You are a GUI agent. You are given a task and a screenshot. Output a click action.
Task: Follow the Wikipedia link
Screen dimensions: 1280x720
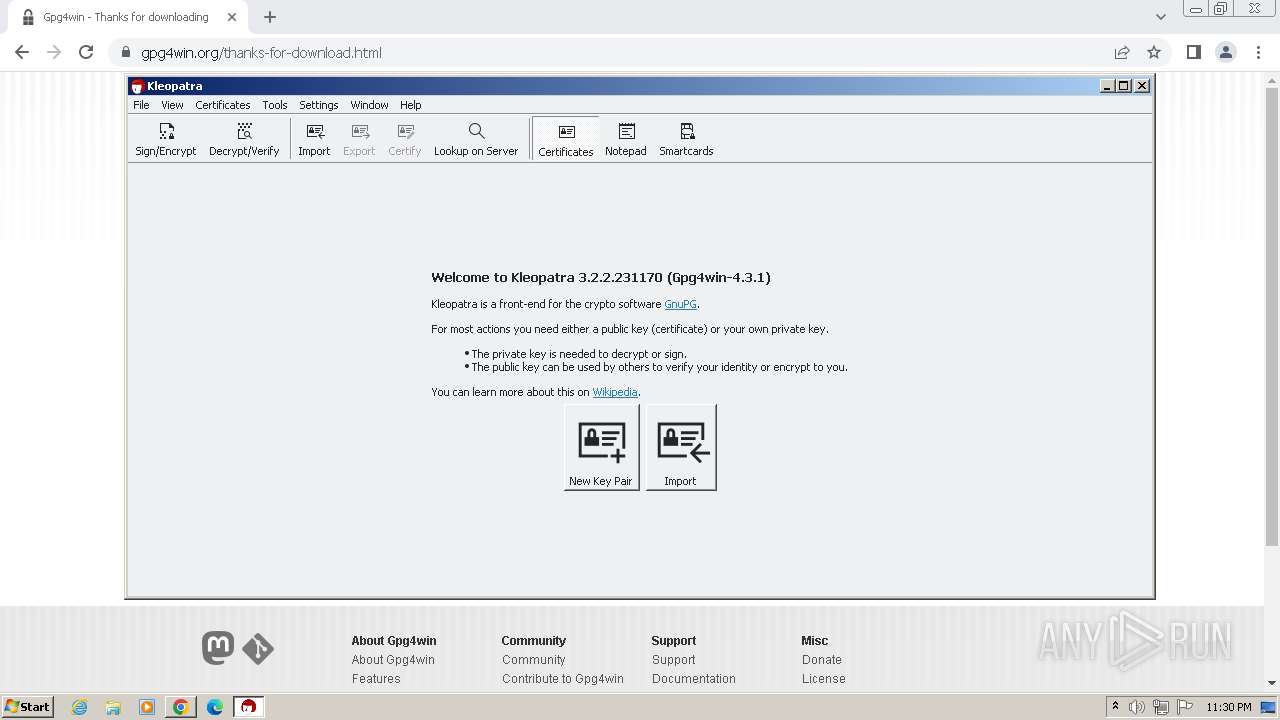(615, 392)
